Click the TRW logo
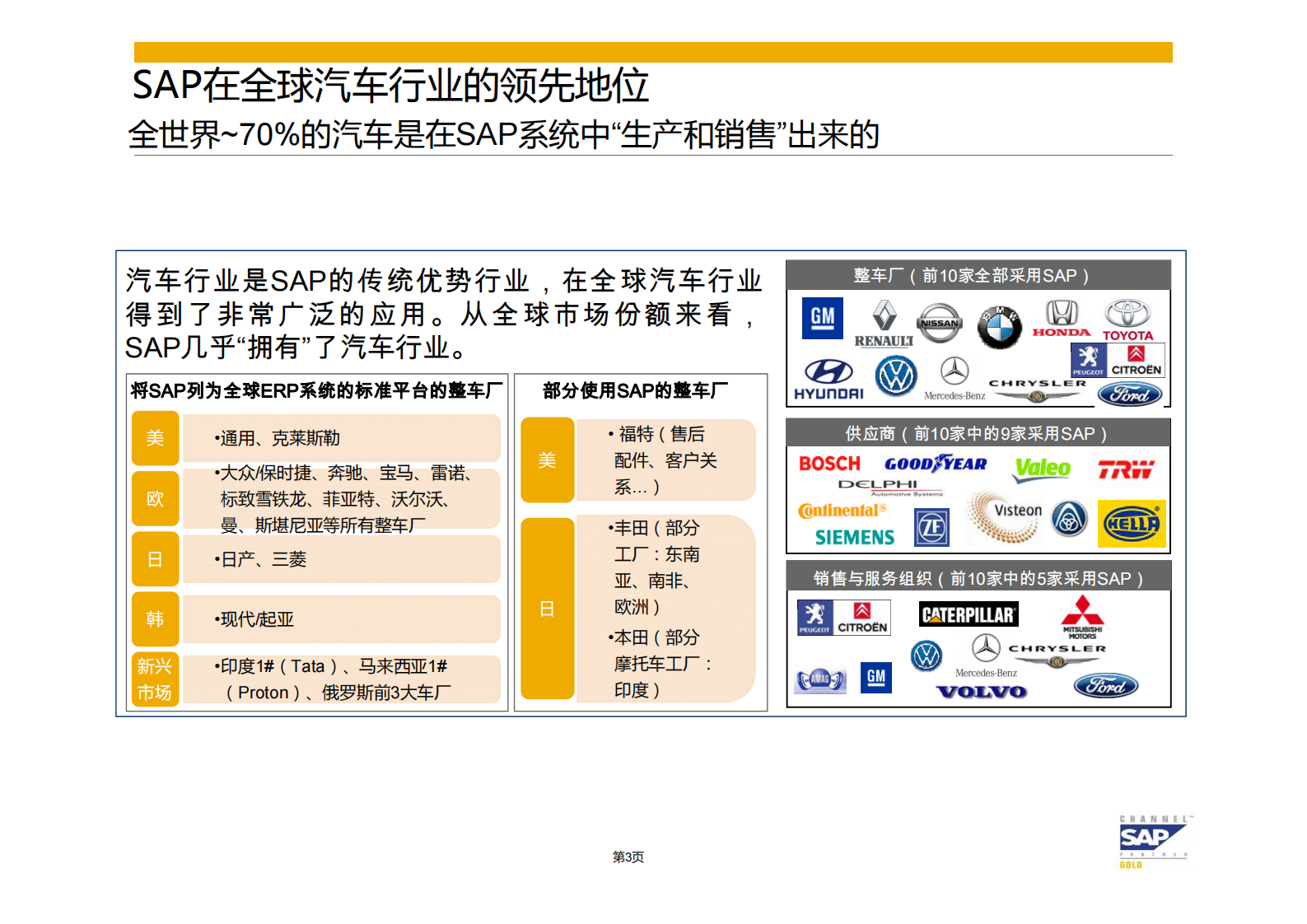Screen dimensions: 1307x924 tap(1126, 470)
